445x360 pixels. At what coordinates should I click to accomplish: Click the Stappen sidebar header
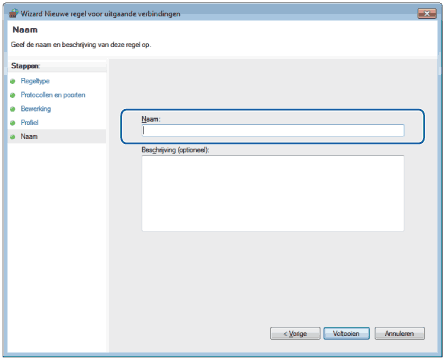tap(25, 66)
